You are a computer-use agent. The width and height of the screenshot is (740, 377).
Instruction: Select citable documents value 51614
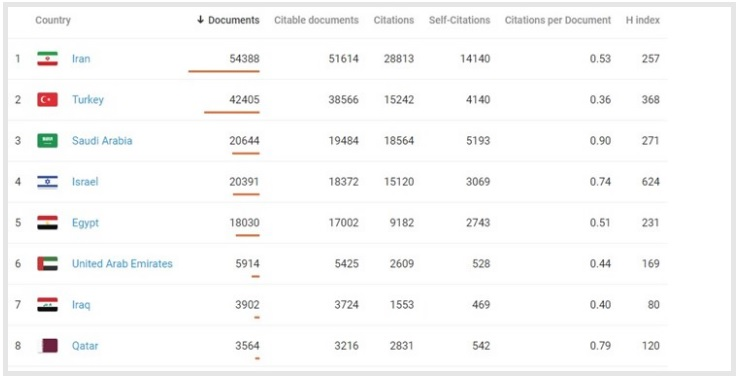pyautogui.click(x=344, y=59)
